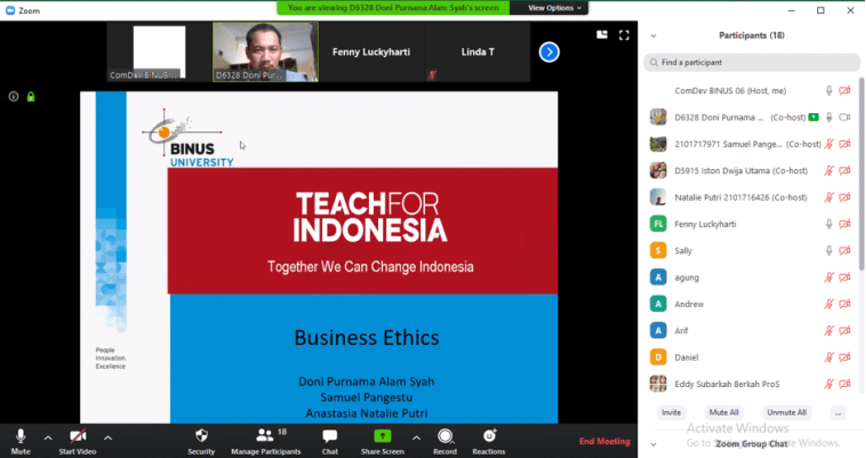Open the meeting information icon
Screen dimensions: 866x458
(13, 97)
